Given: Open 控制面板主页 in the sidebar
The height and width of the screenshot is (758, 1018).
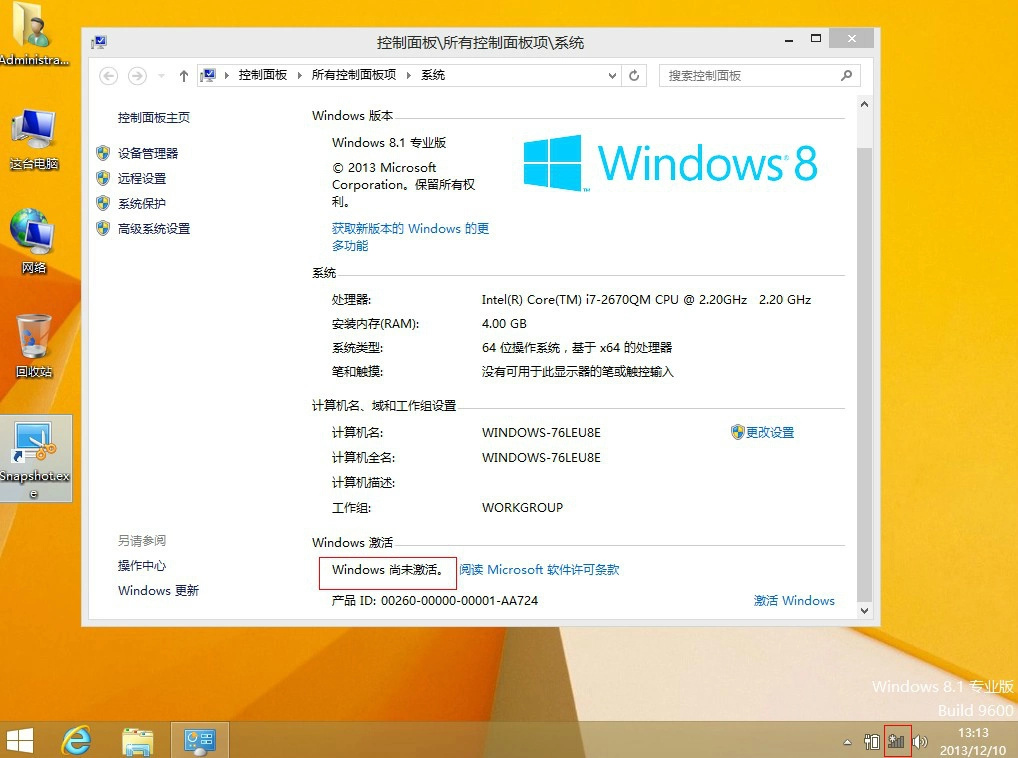Looking at the screenshot, I should click(x=156, y=118).
